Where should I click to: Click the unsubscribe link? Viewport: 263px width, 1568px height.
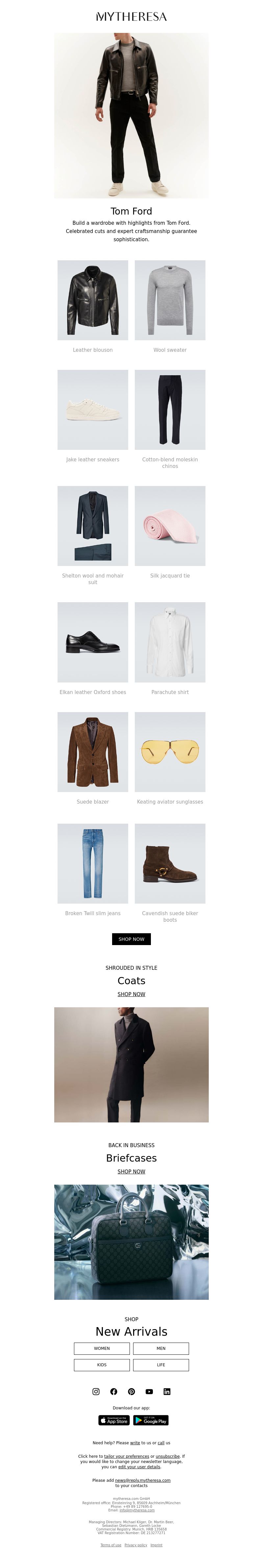point(167,1456)
